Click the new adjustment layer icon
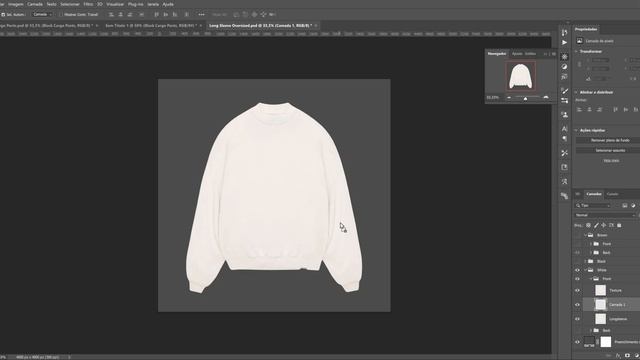The height and width of the screenshot is (360, 640). (x=636, y=356)
